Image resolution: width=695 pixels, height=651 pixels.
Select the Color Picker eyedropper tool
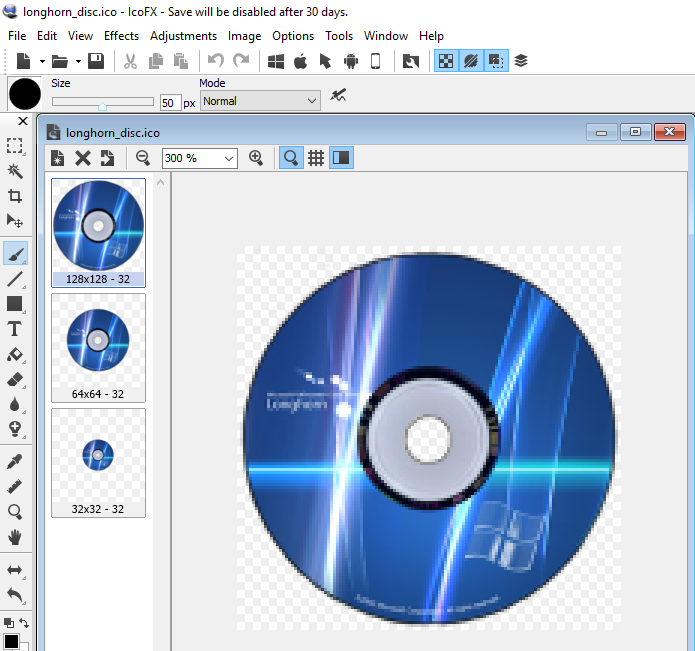pos(15,462)
